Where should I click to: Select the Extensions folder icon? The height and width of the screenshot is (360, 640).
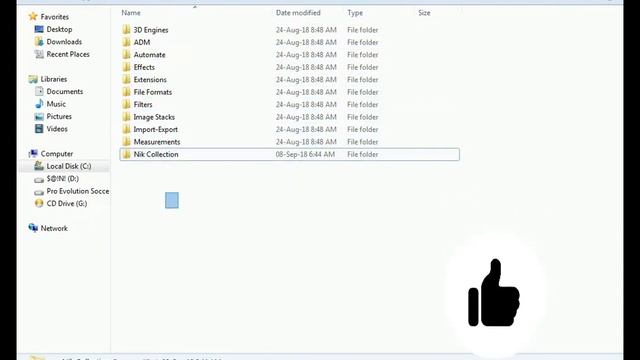tap(126, 80)
